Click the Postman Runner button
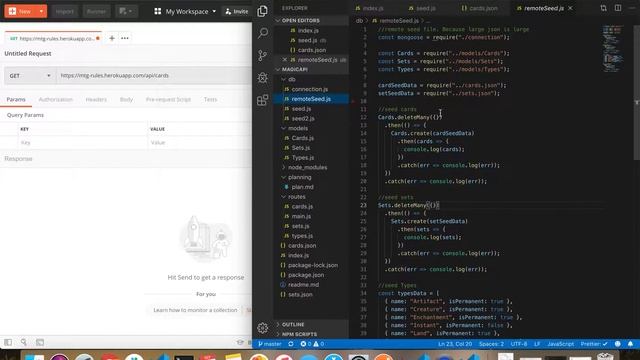The image size is (640, 360). (96, 11)
